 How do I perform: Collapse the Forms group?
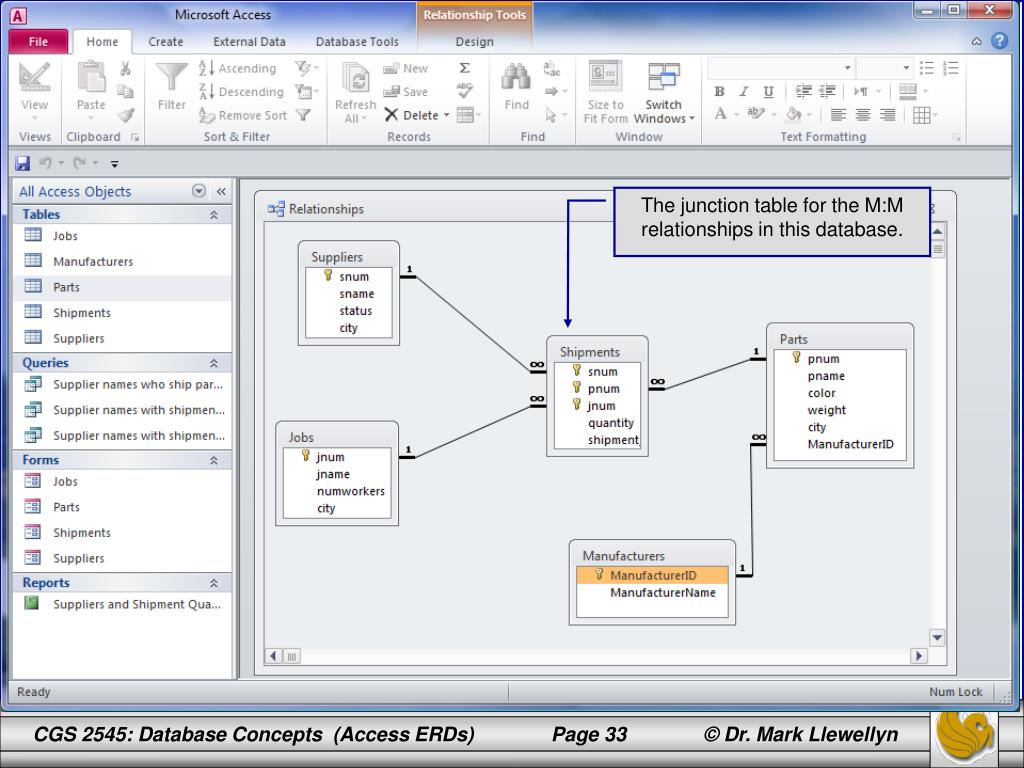click(x=214, y=460)
